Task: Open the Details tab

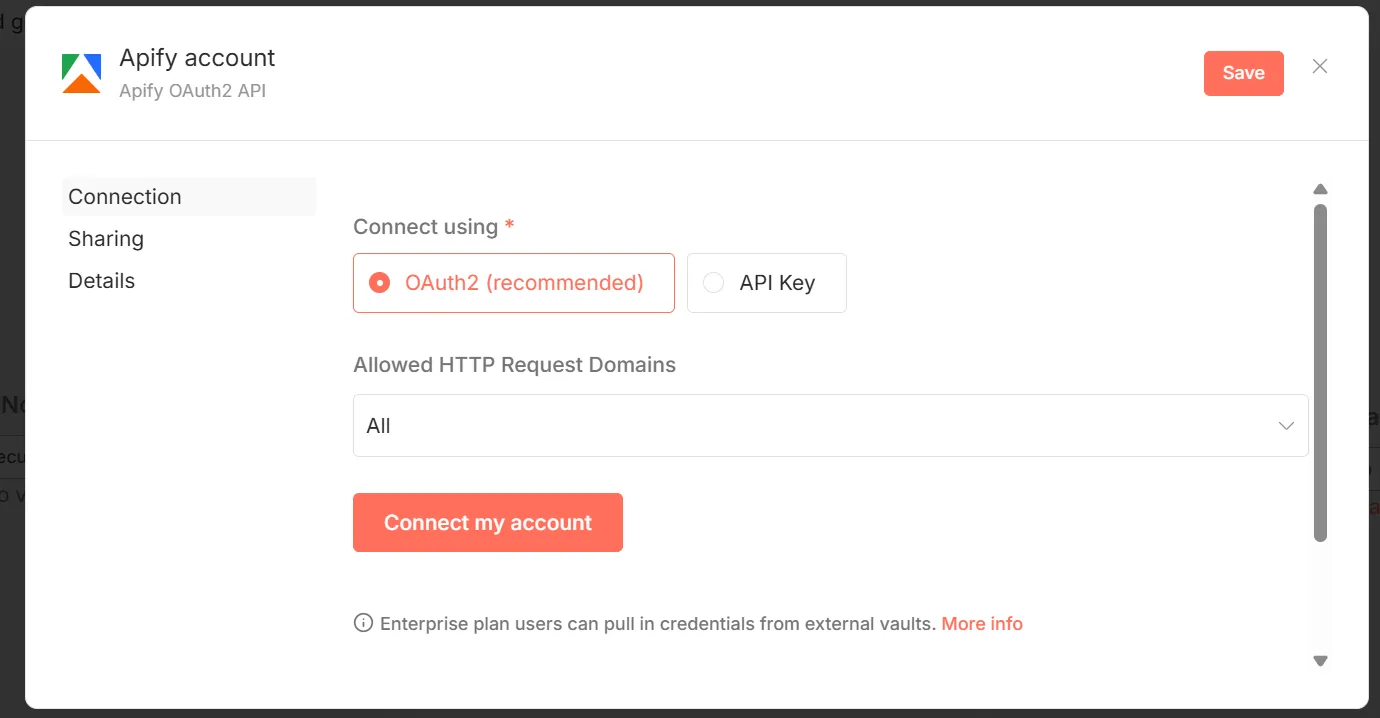Action: (x=101, y=280)
